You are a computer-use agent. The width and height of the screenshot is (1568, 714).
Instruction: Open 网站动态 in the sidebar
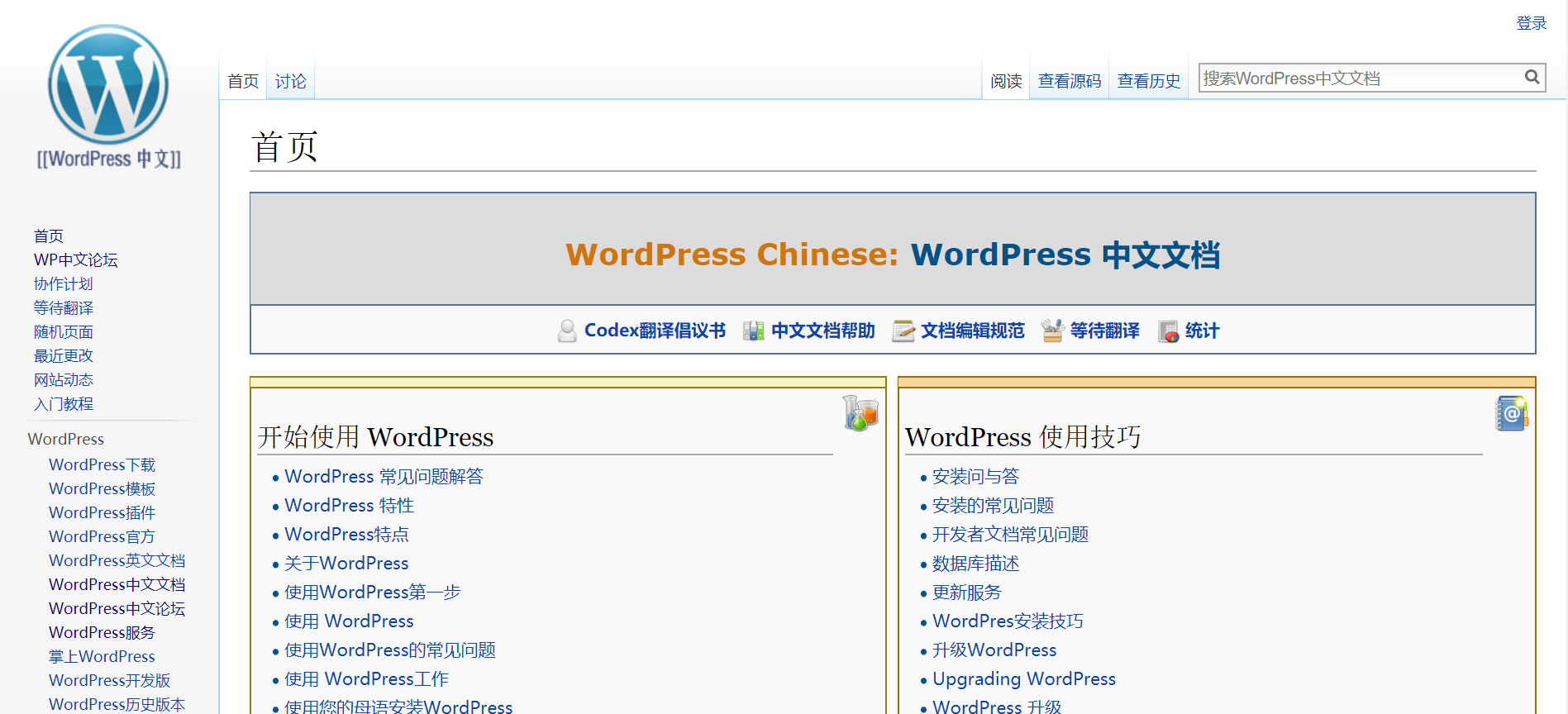click(x=64, y=380)
